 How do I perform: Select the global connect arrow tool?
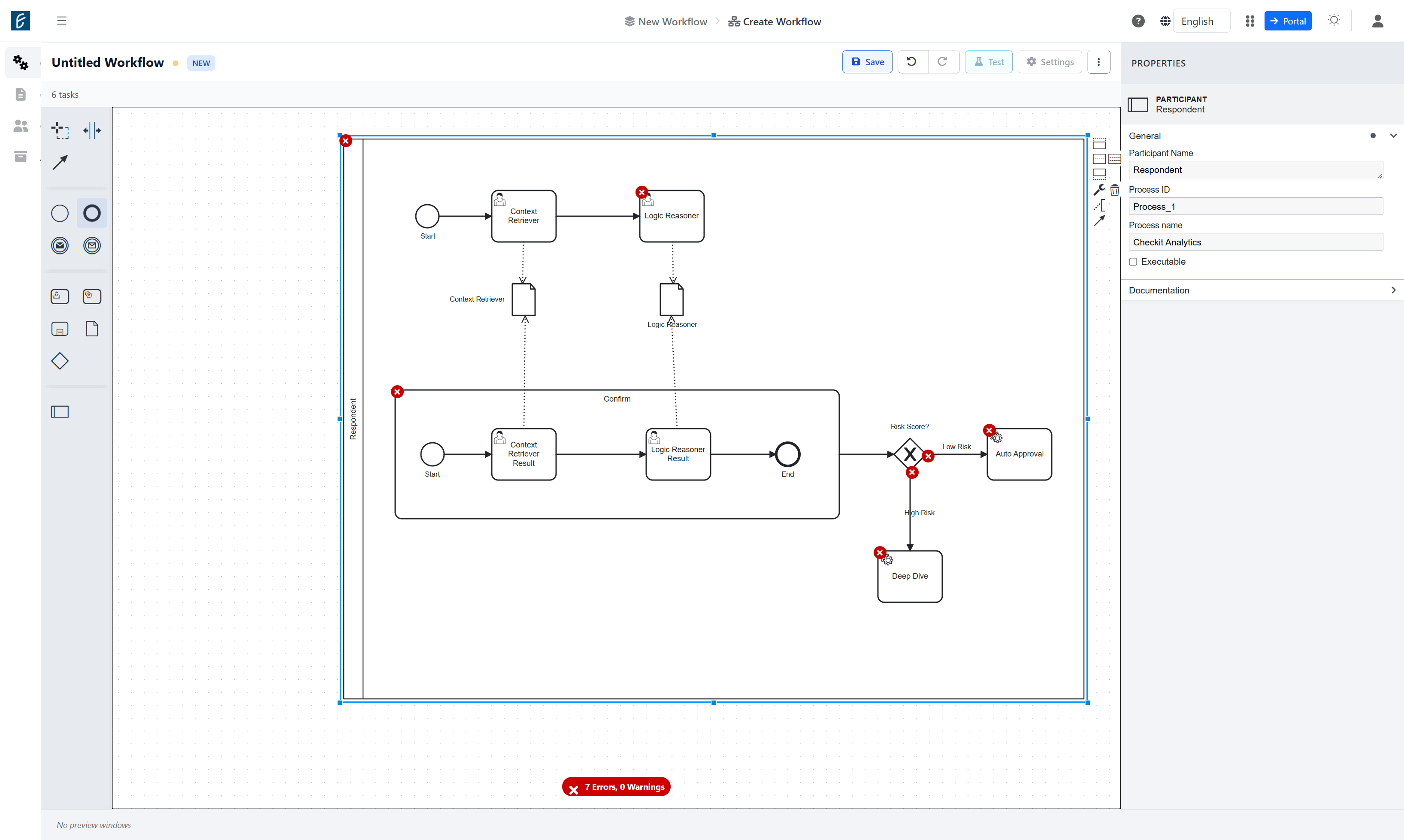click(x=60, y=163)
